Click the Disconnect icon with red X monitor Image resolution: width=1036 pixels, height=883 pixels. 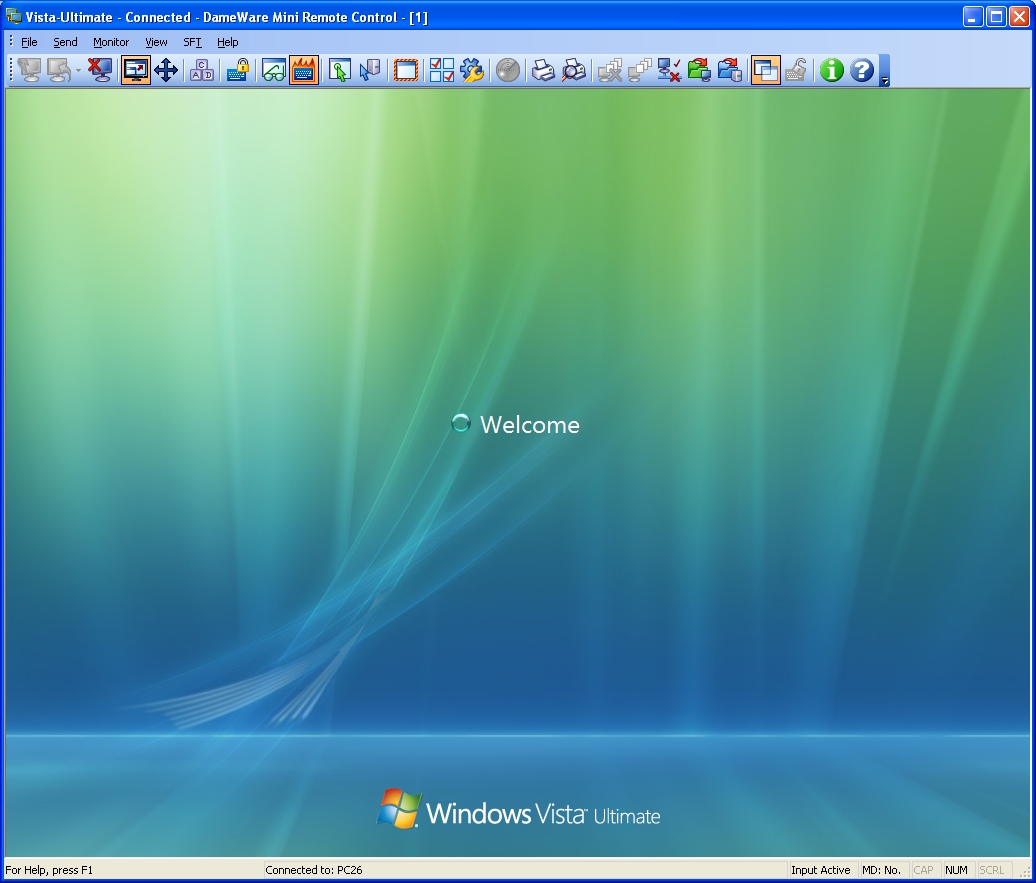(100, 70)
